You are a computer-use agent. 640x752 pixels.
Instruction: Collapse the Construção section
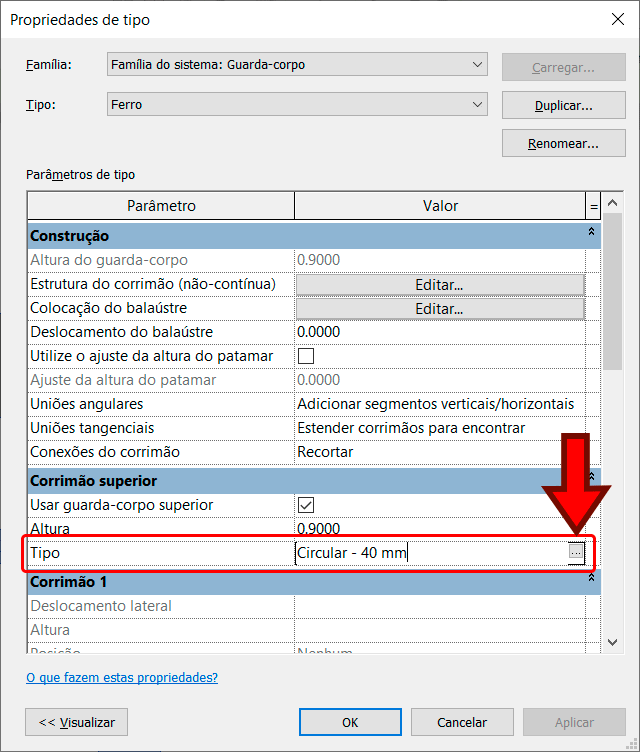click(591, 236)
